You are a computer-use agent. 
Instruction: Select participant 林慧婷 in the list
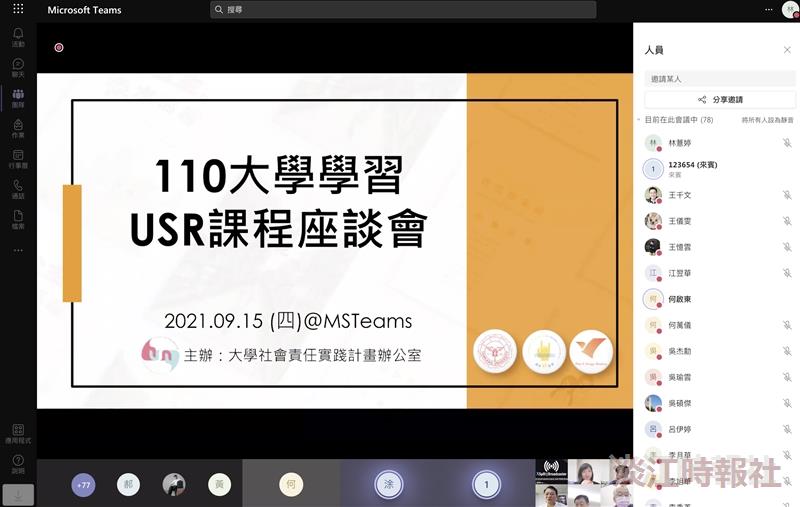[x=719, y=143]
